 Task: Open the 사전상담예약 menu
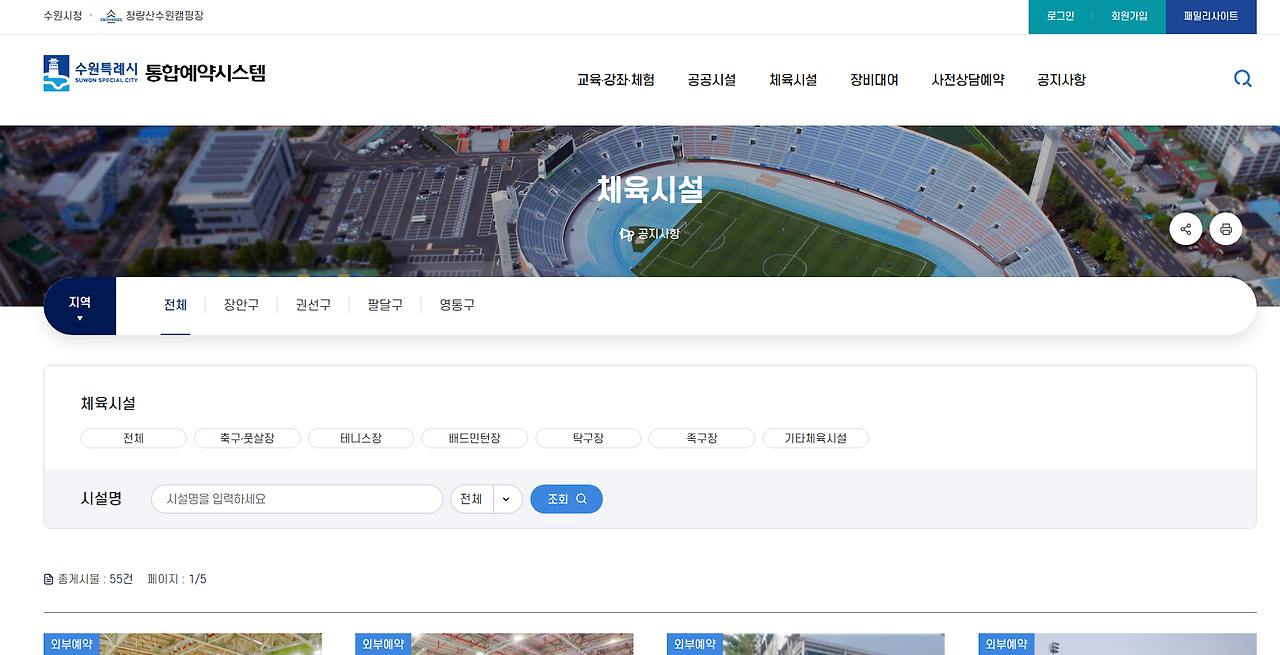pyautogui.click(x=968, y=80)
